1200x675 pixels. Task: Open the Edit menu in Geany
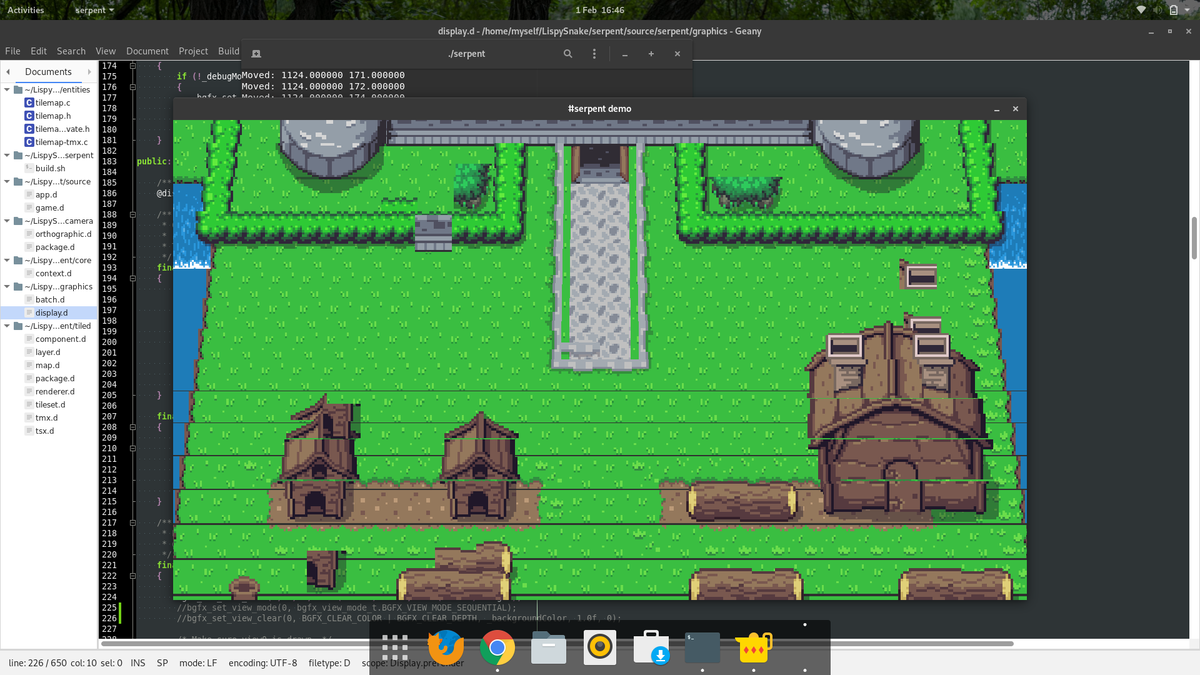[39, 51]
